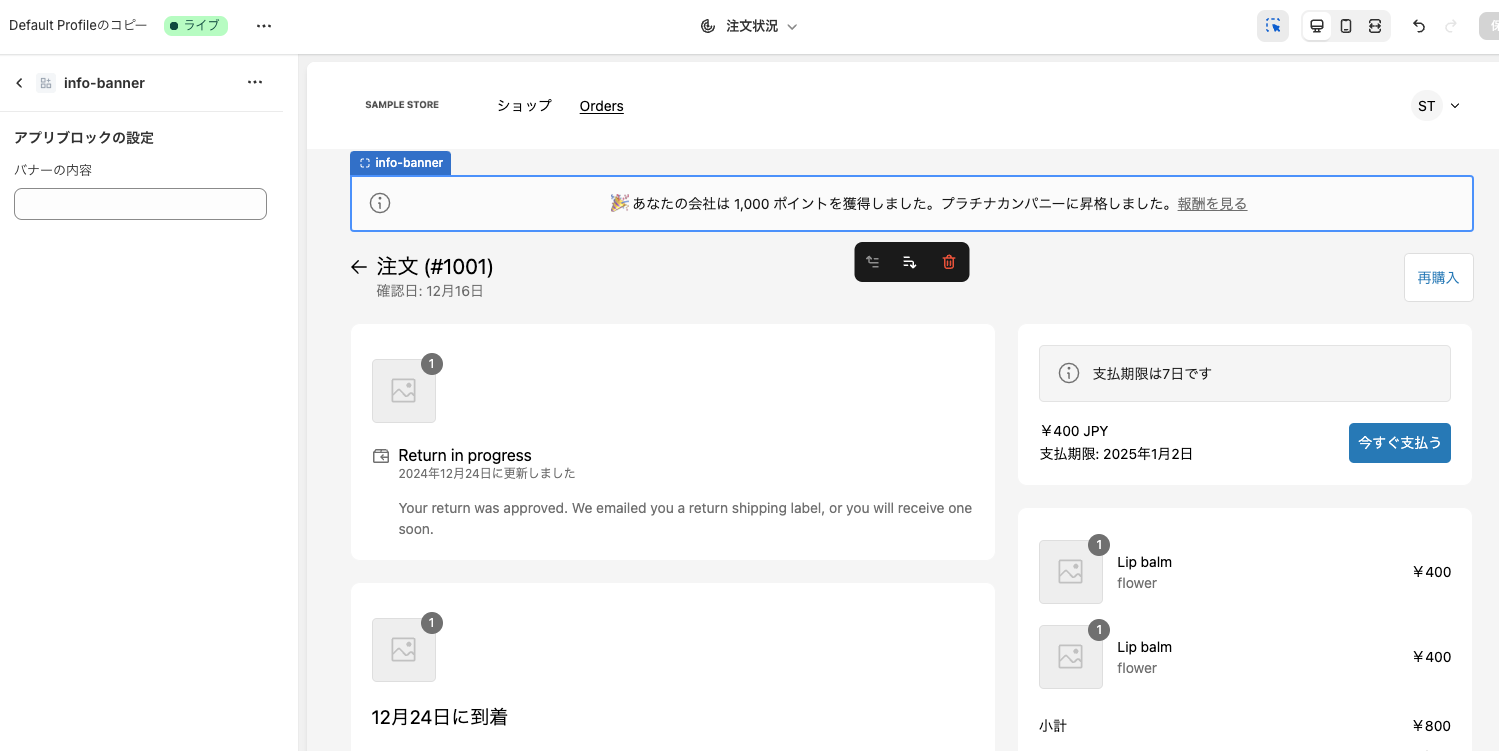1499x751 pixels.
Task: Click the Default Profileのコピー title
Action: pyautogui.click(x=78, y=26)
